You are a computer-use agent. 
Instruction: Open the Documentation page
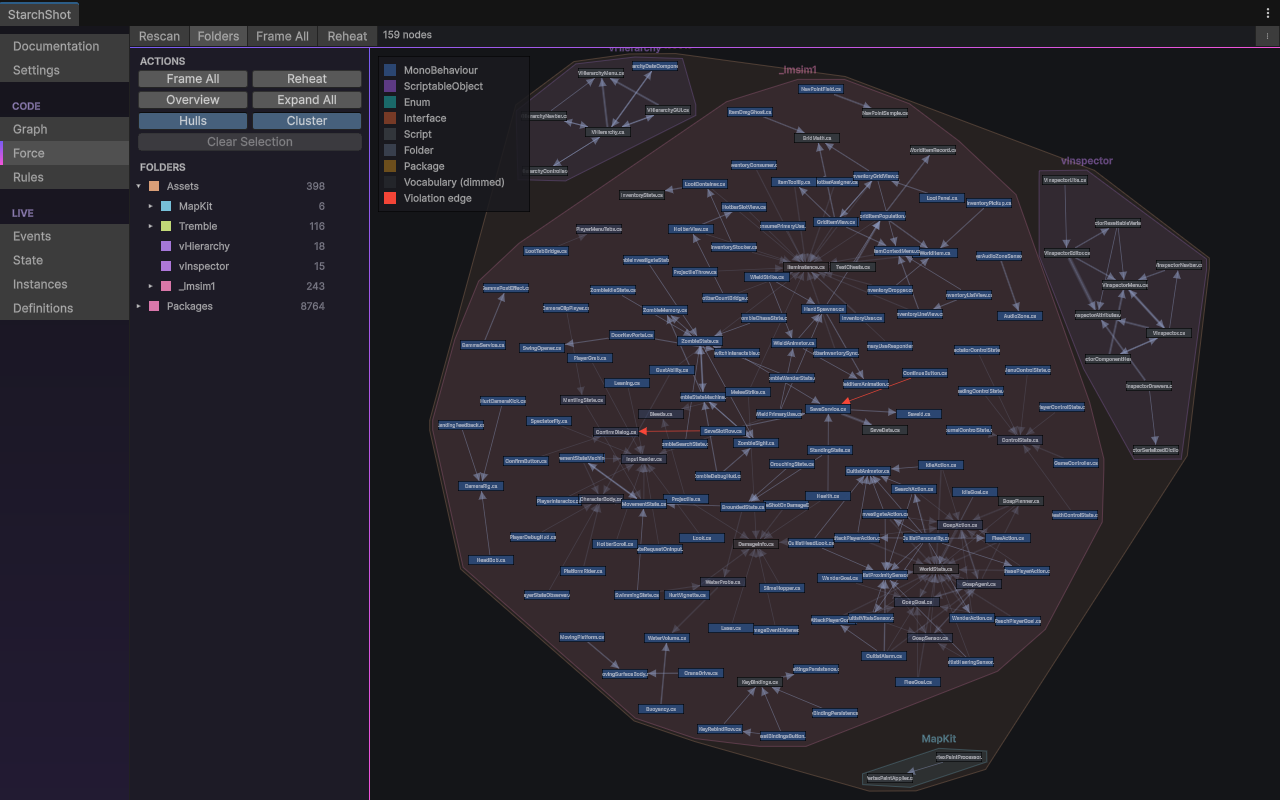point(65,46)
